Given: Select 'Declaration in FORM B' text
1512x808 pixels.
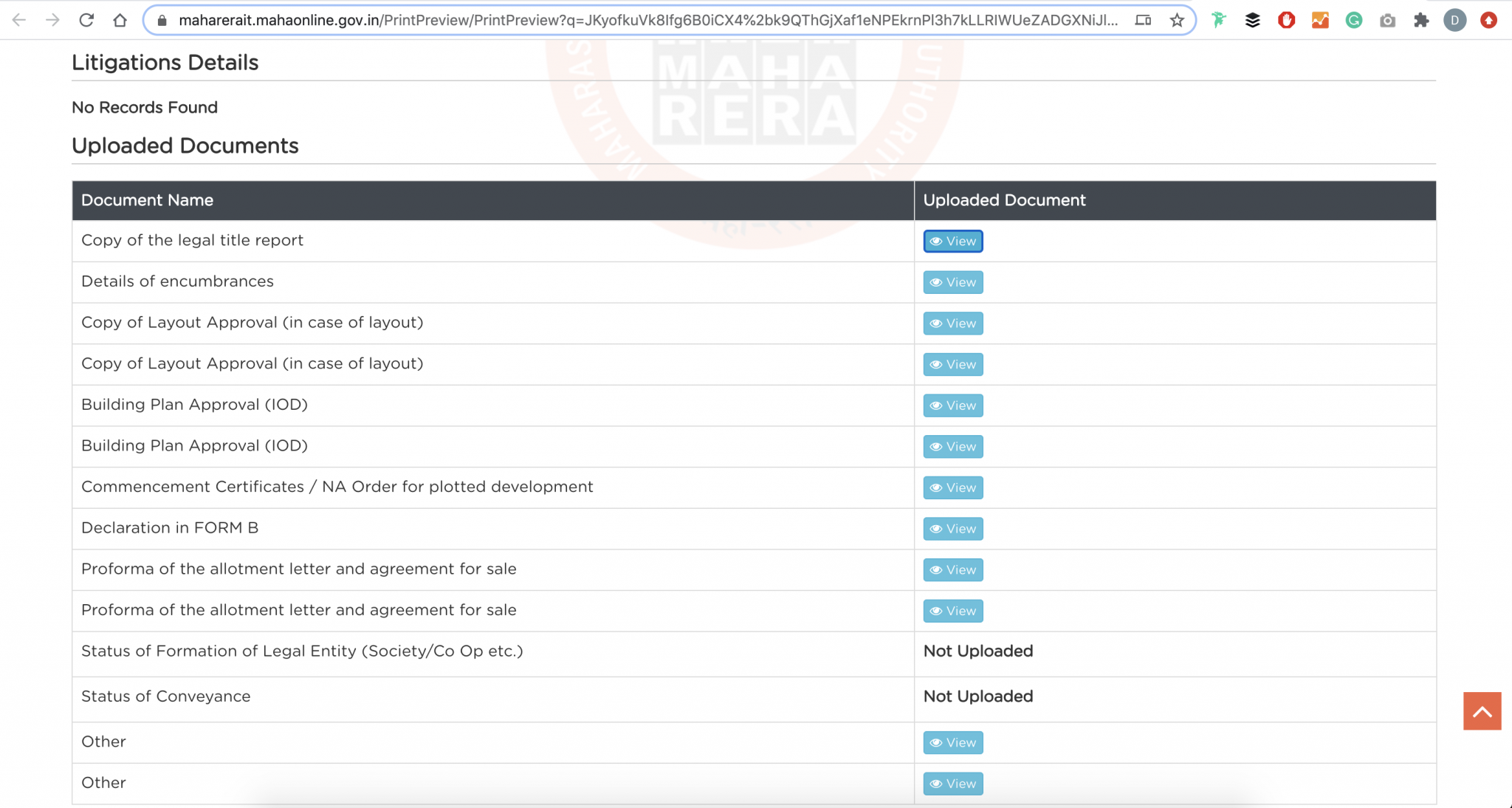Looking at the screenshot, I should coord(170,528).
